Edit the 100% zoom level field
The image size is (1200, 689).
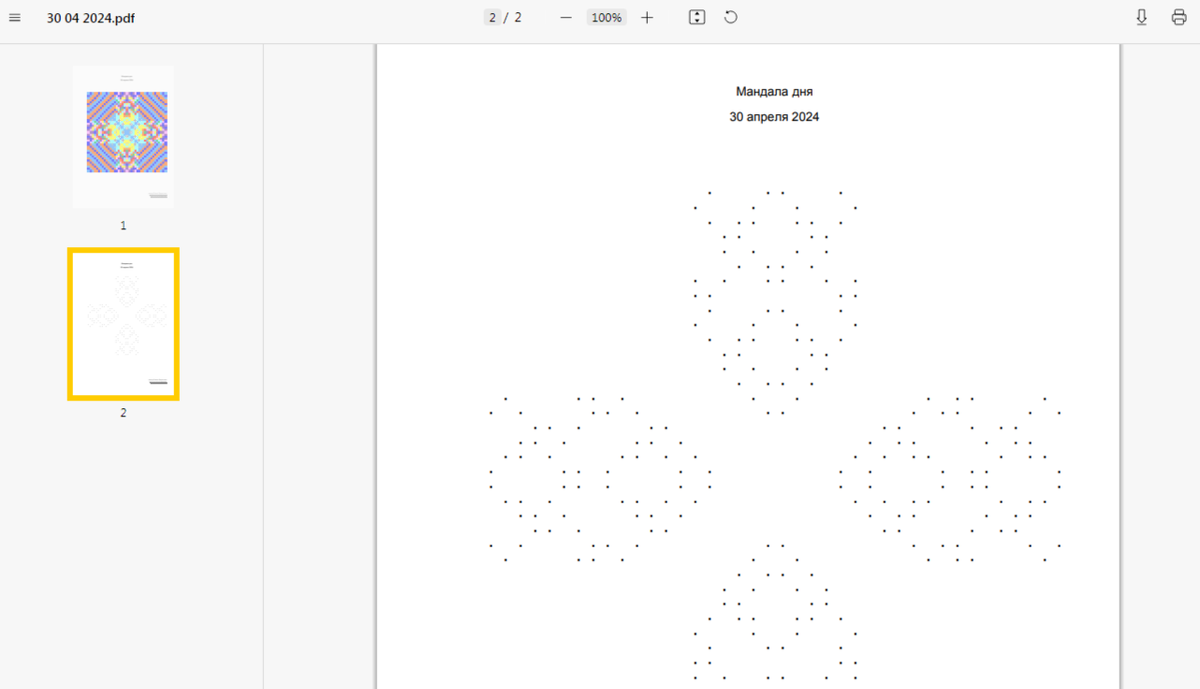[606, 18]
